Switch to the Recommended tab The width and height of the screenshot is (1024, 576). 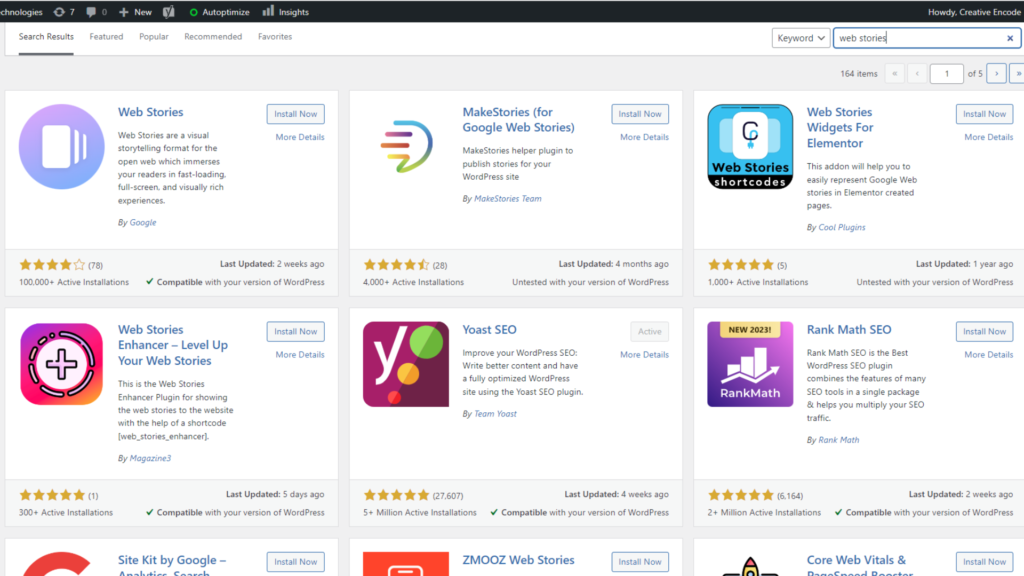coord(213,37)
